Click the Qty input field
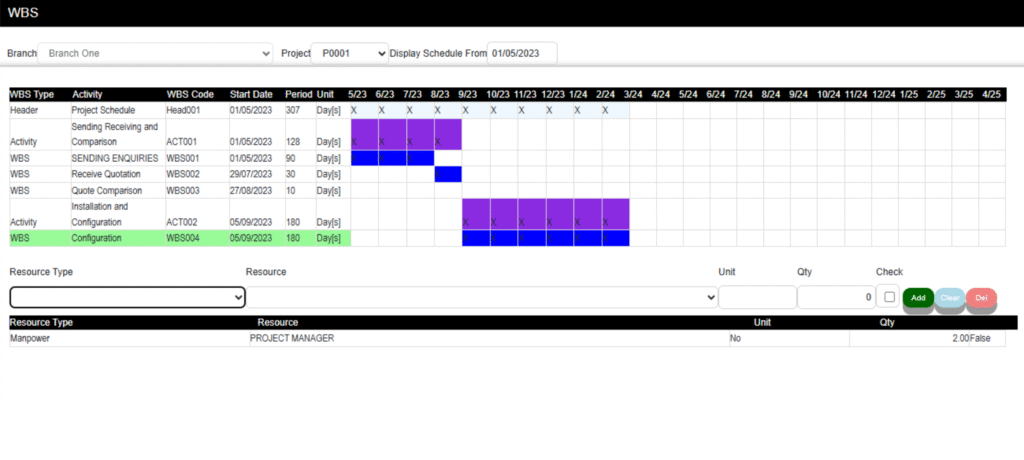The height and width of the screenshot is (460, 1024). [x=835, y=297]
